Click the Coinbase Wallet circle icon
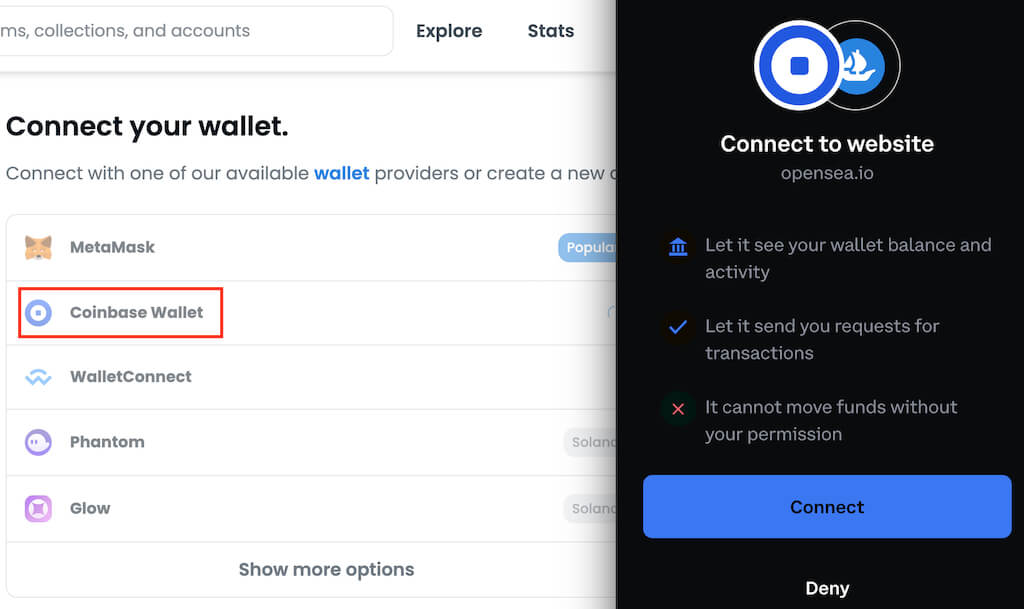Screen dimensions: 1024x609 (38, 312)
